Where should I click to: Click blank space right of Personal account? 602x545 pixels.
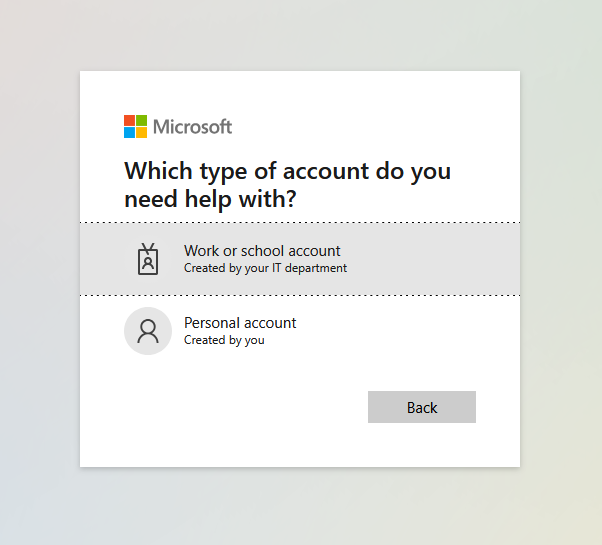coord(407,331)
